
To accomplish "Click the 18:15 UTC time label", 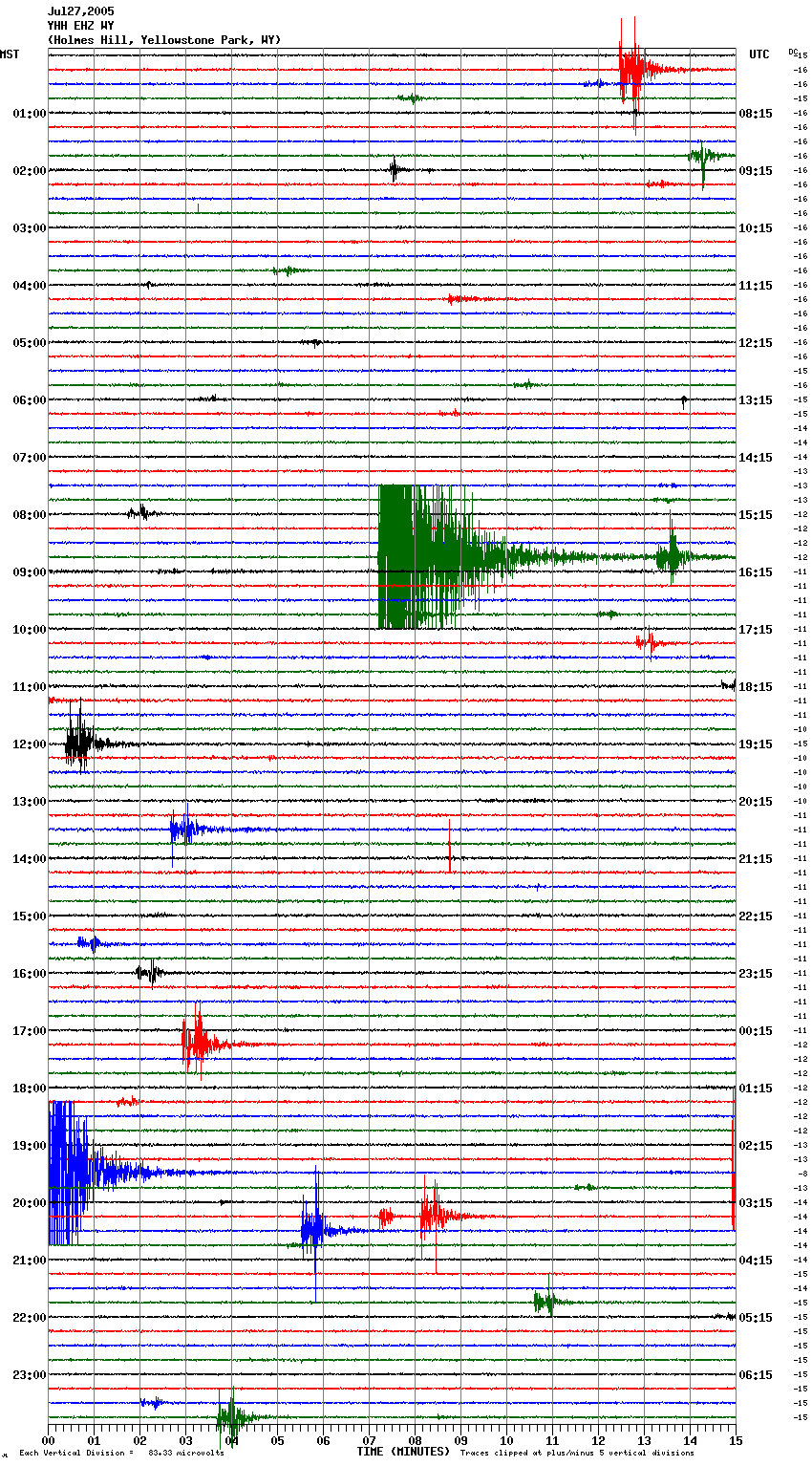I will (756, 687).
